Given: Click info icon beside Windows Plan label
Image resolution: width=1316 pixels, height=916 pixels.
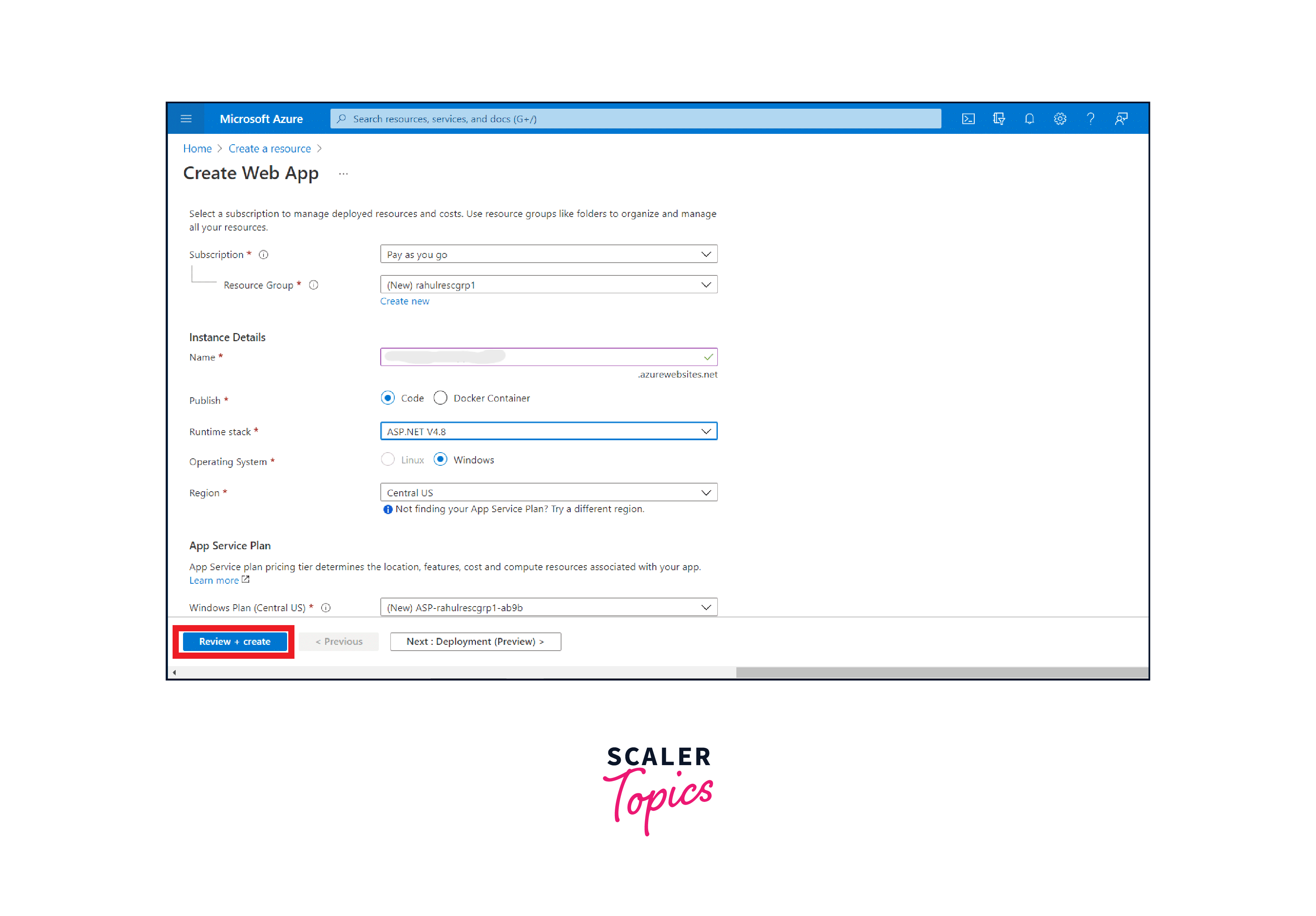Looking at the screenshot, I should [325, 607].
